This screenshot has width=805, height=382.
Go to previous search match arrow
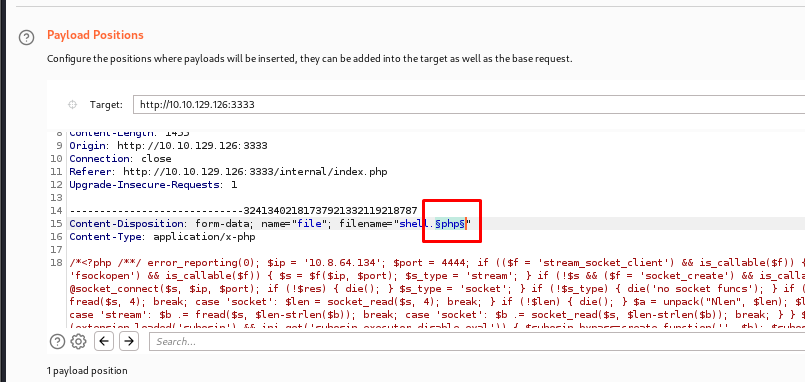pos(104,341)
